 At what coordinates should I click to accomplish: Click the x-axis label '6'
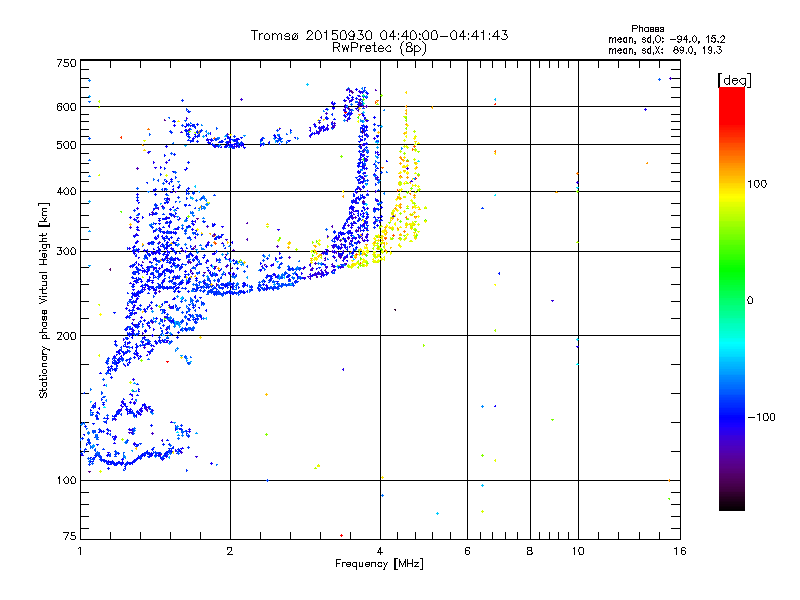click(467, 551)
